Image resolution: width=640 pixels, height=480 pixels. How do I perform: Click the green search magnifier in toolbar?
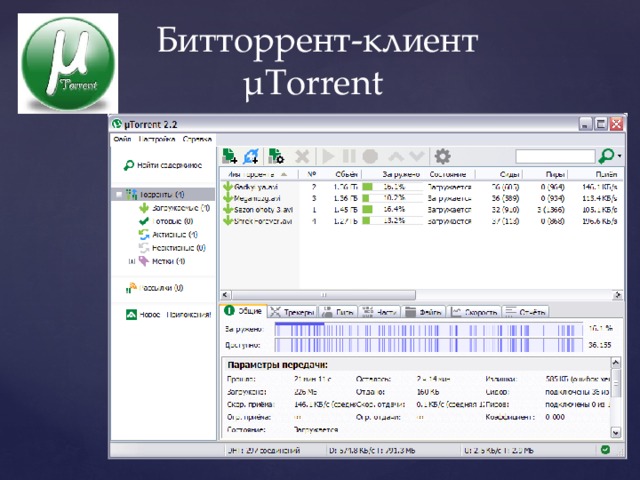(x=606, y=156)
